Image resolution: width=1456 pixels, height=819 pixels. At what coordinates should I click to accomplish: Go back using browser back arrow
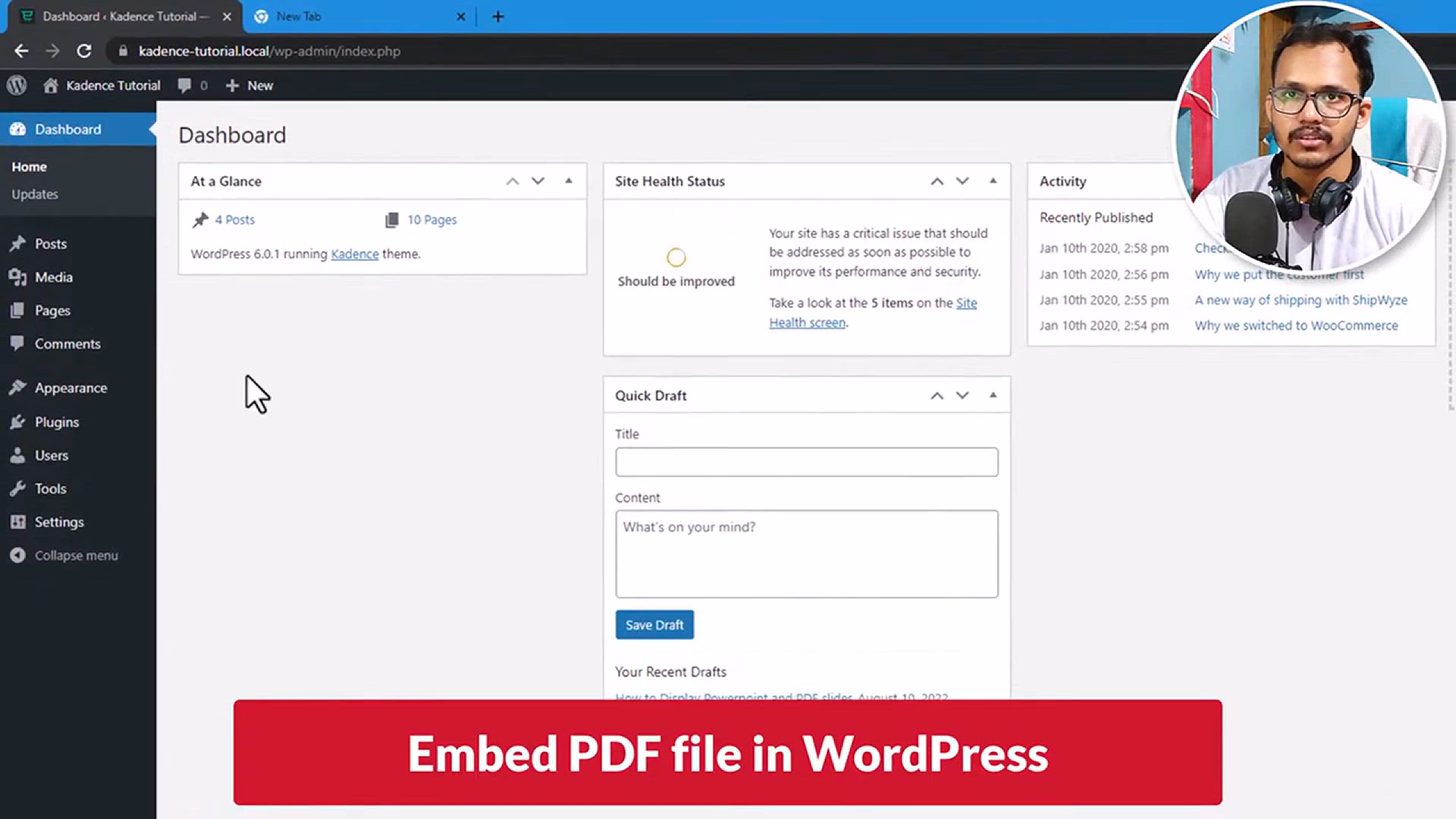click(21, 51)
